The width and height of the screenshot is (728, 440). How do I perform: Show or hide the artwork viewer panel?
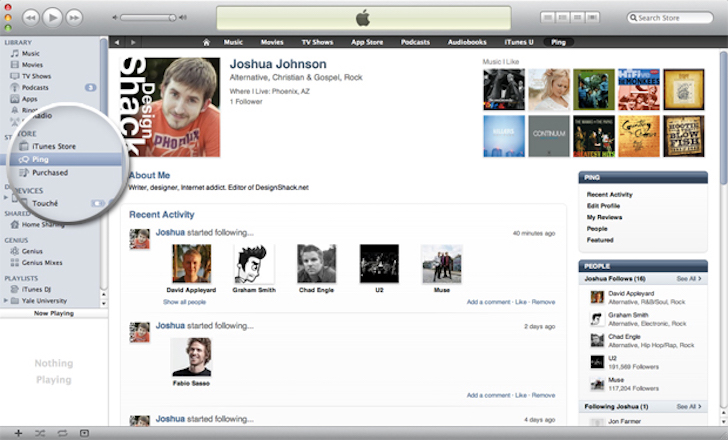coord(84,432)
